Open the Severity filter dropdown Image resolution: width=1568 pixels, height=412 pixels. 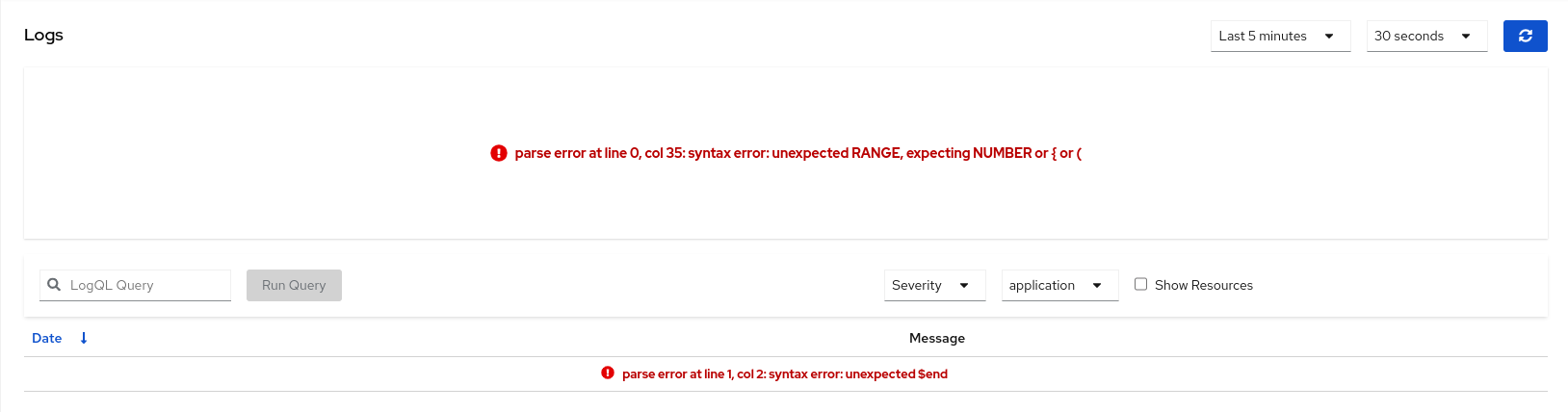tap(934, 285)
